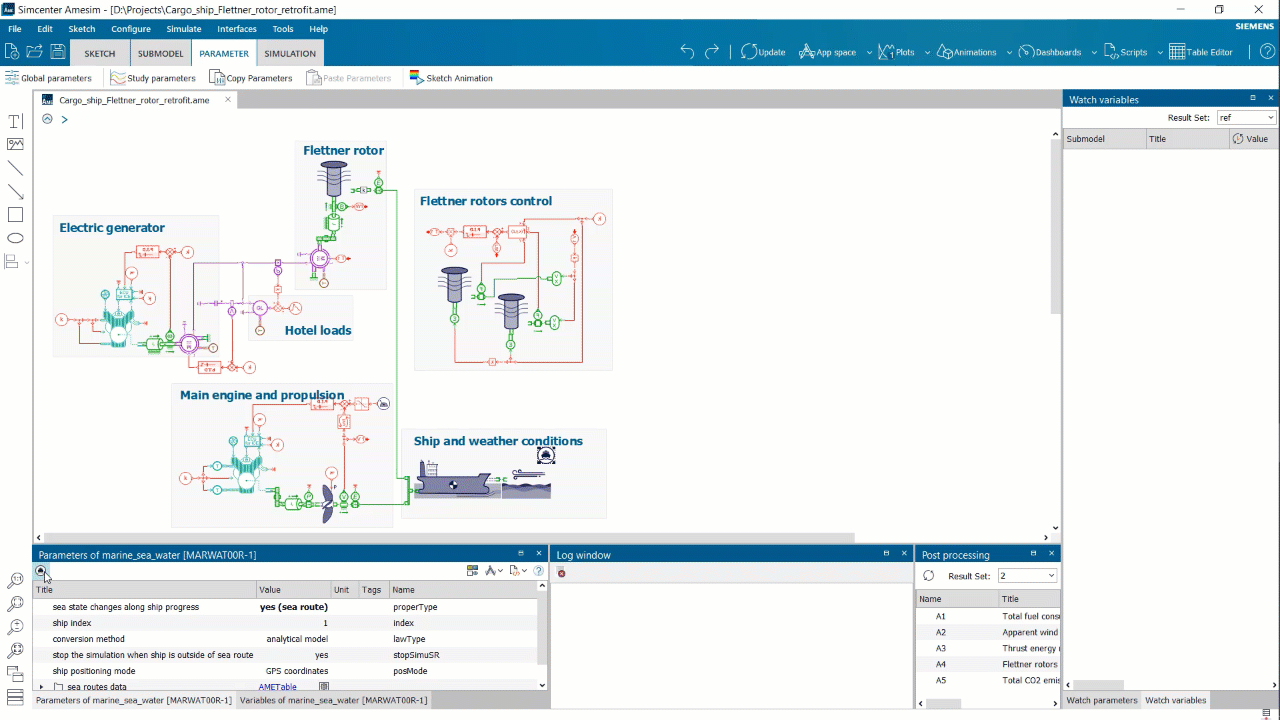The width and height of the screenshot is (1280, 720).
Task: Open Watch variables Result Set dropdown
Action: pos(1246,118)
